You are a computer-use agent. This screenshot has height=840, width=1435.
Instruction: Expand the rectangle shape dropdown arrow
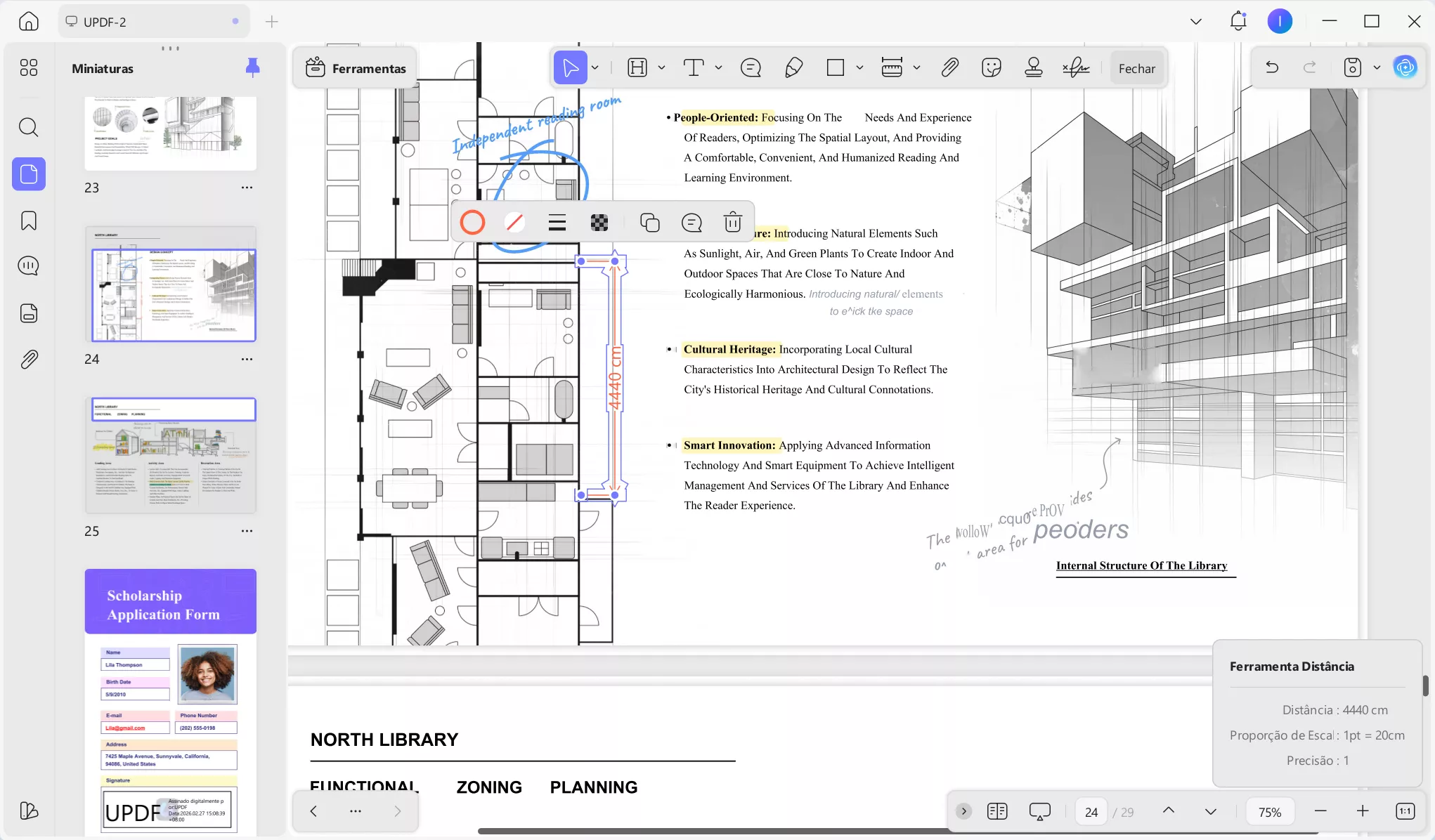point(859,68)
